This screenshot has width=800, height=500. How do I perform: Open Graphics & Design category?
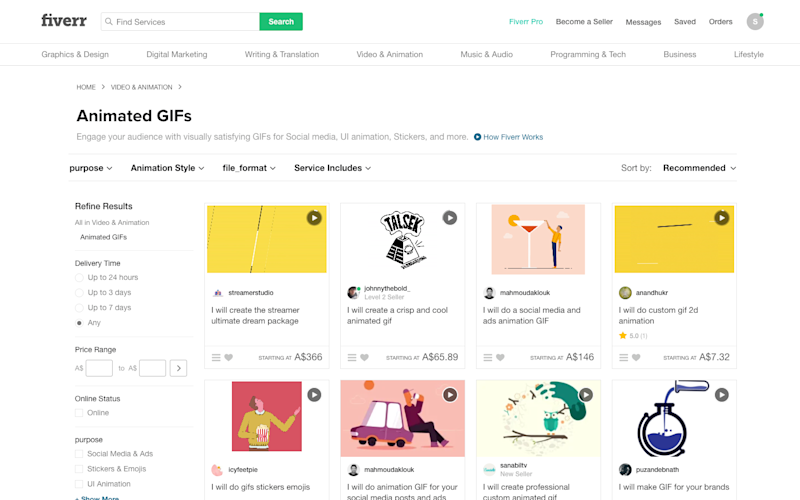pos(75,54)
